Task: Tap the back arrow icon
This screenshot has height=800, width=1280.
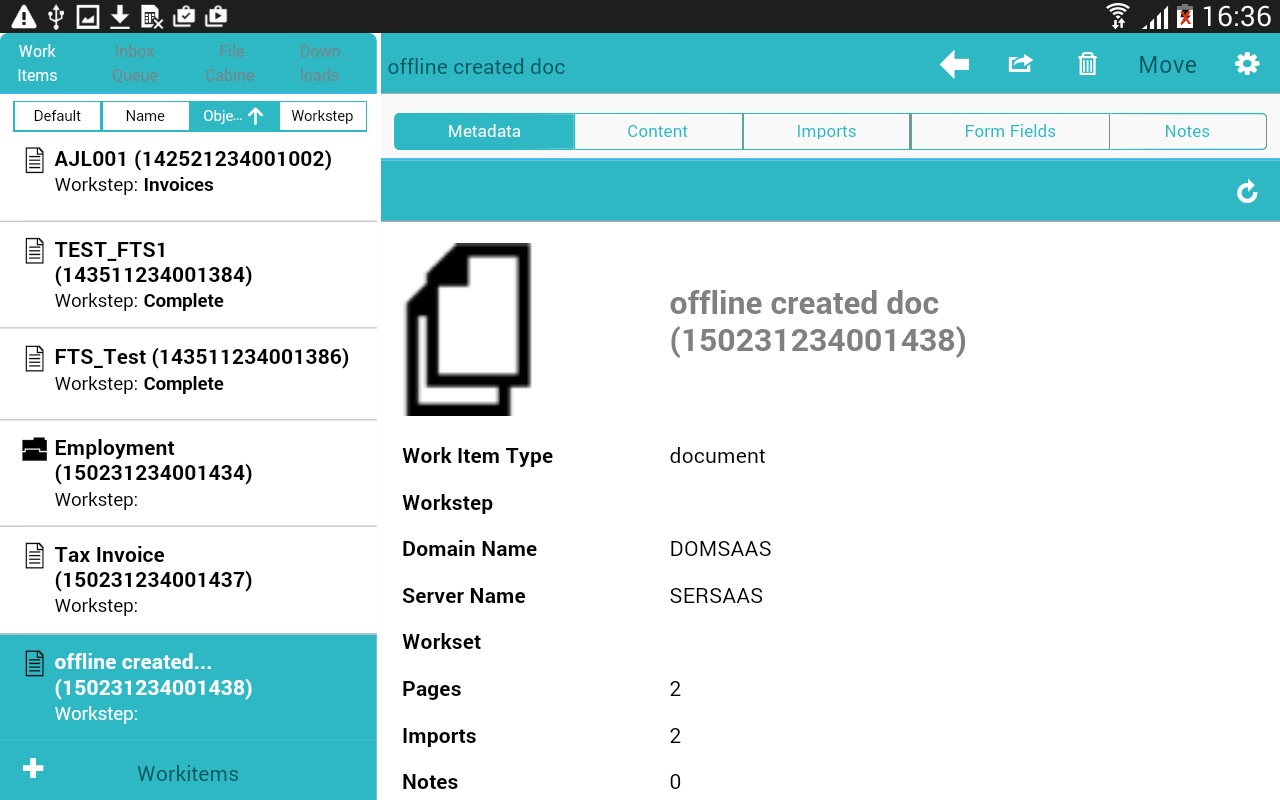Action: click(x=954, y=65)
